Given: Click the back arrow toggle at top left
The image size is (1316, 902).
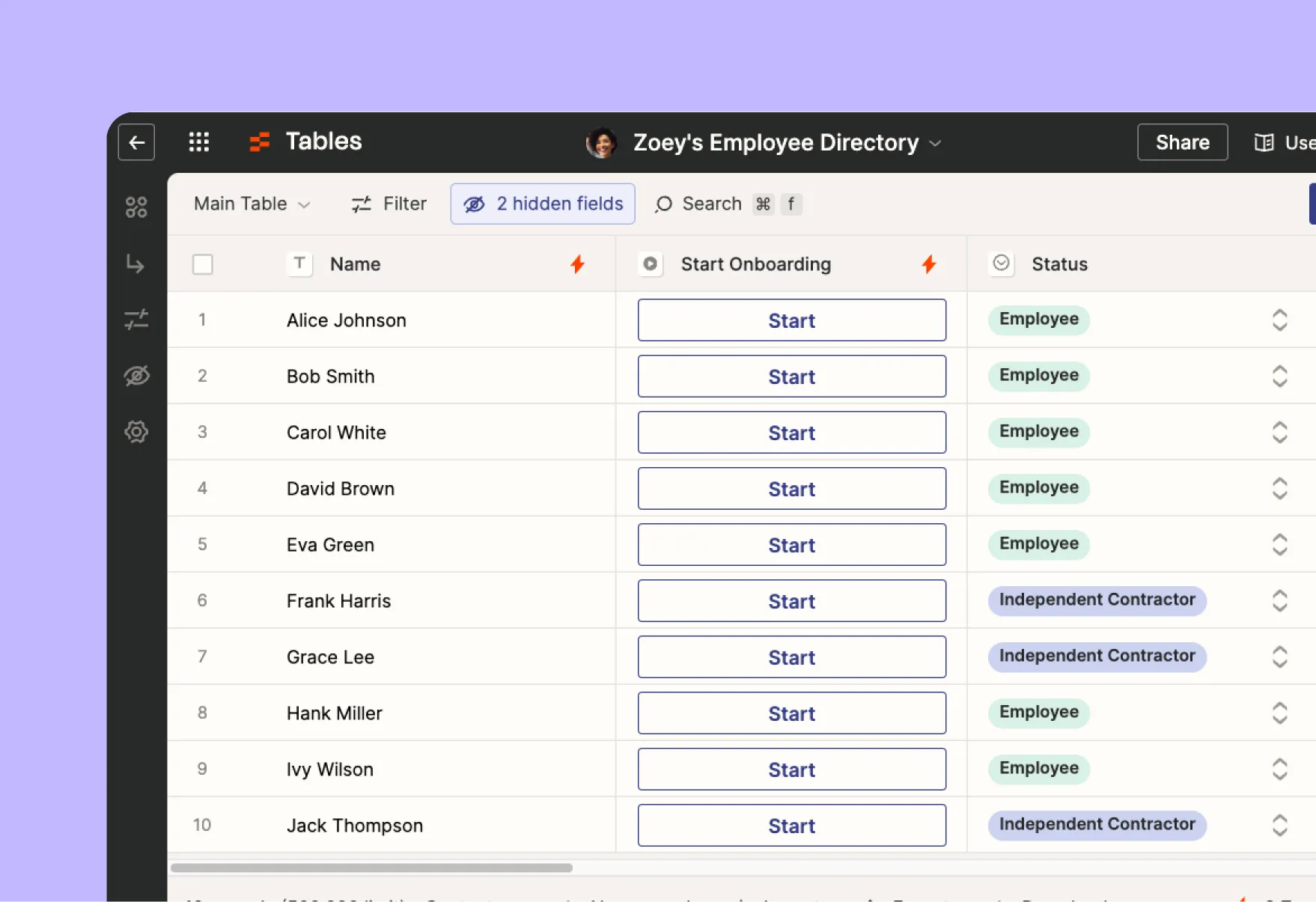Looking at the screenshot, I should 136,142.
